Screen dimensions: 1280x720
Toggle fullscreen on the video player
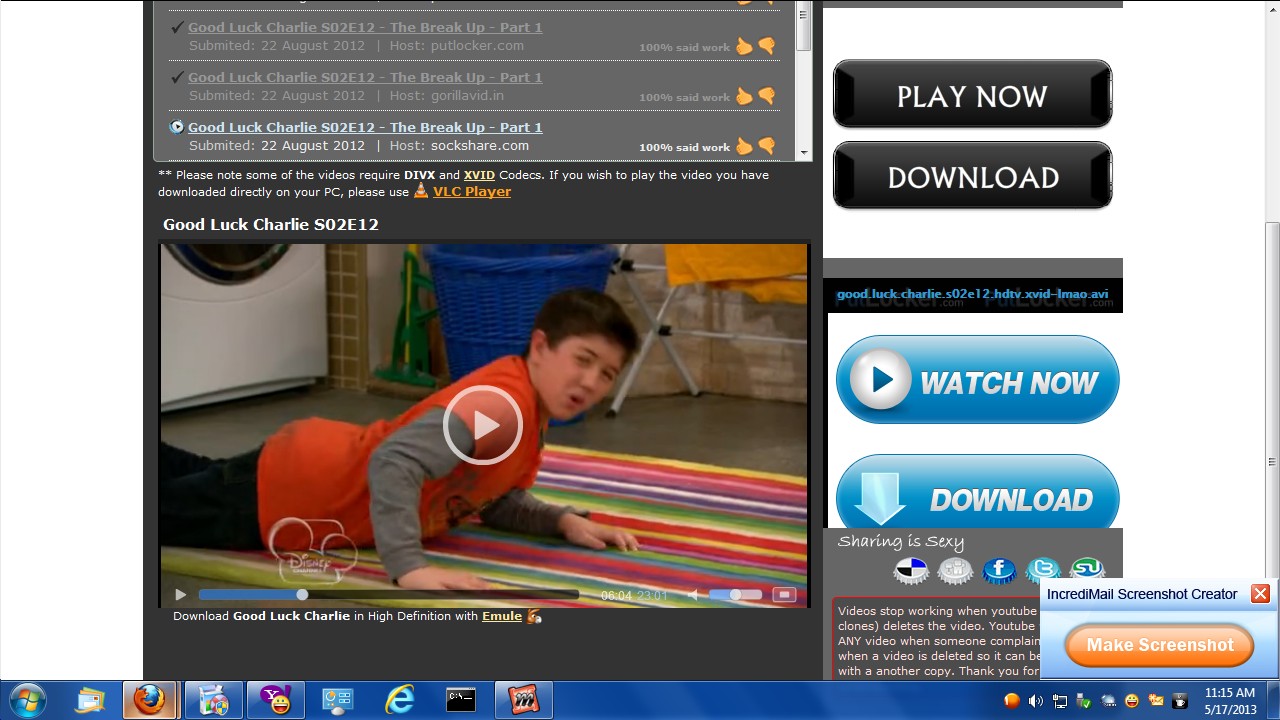point(784,594)
